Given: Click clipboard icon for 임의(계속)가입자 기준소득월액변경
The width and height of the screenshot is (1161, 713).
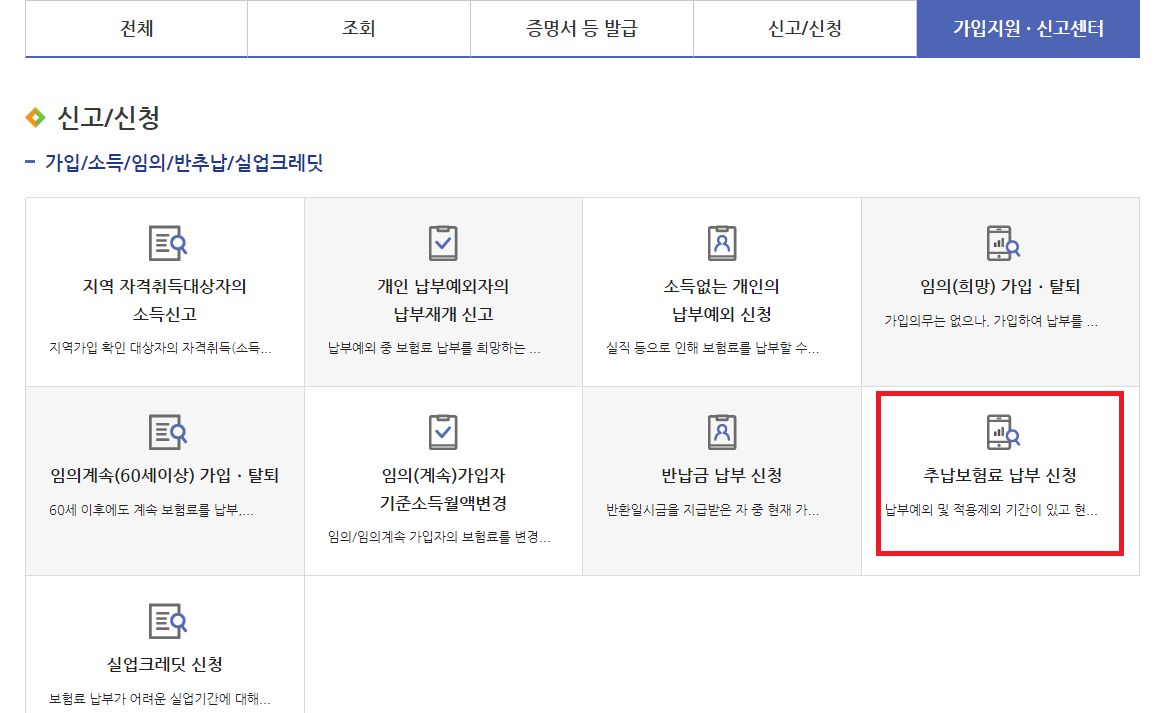Looking at the screenshot, I should (x=443, y=432).
